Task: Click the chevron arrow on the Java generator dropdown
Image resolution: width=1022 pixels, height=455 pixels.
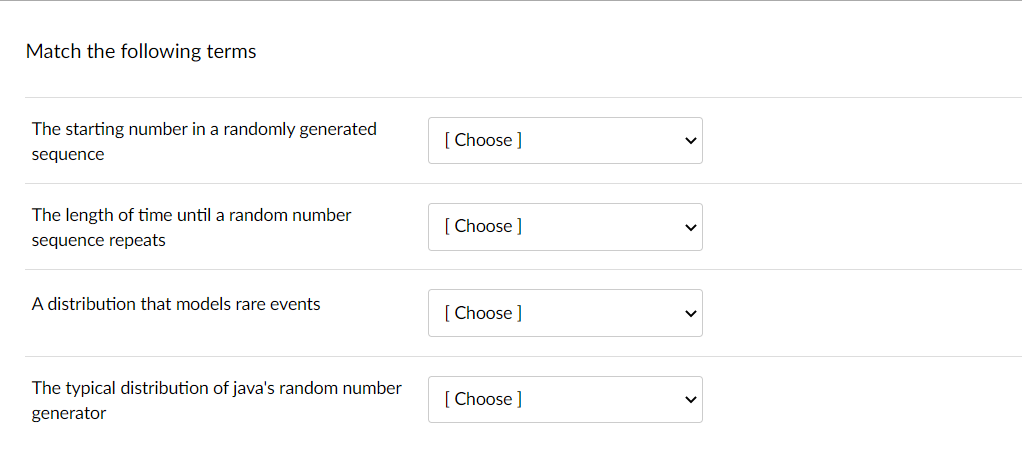Action: [688, 400]
